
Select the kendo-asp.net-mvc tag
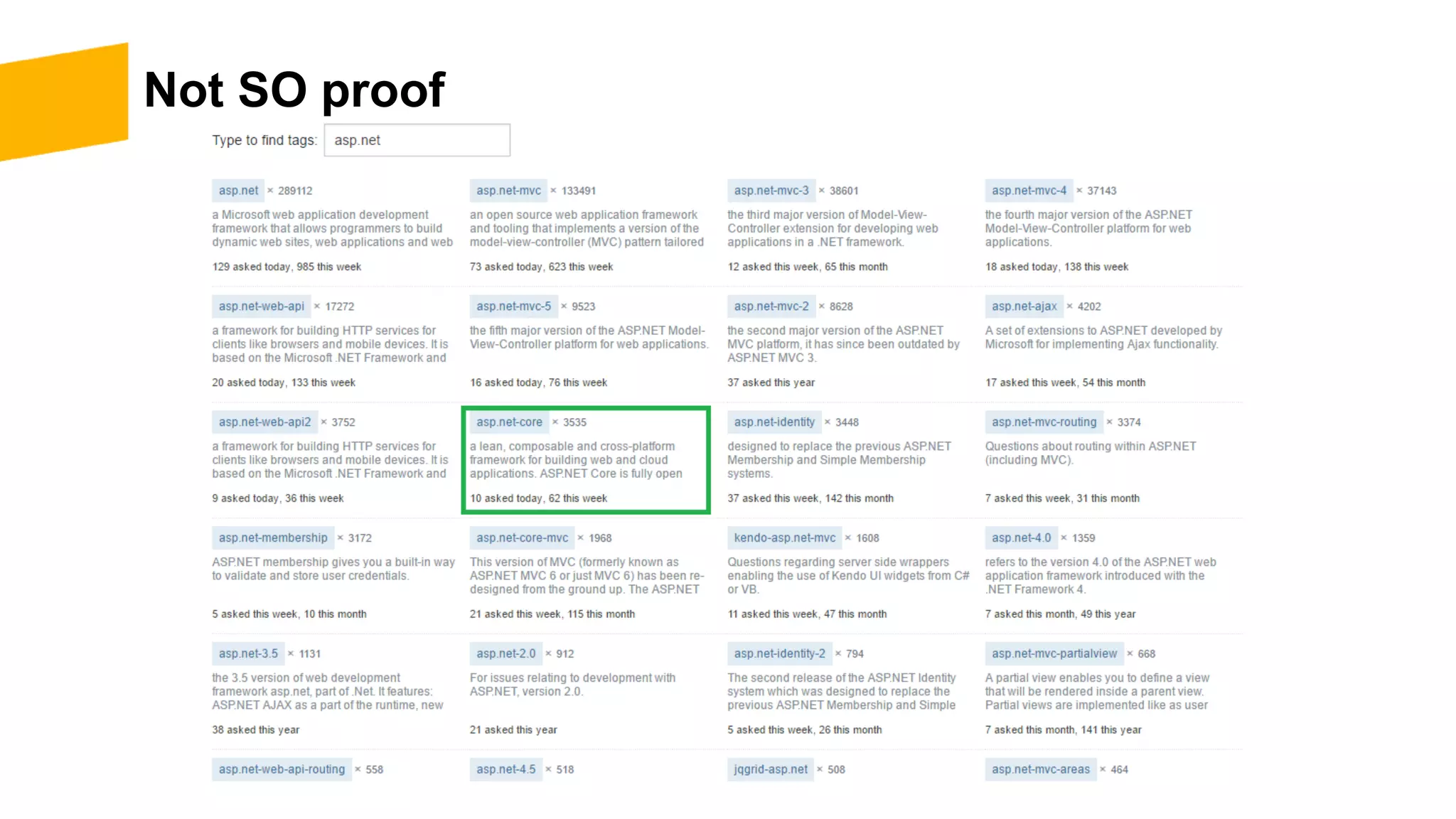click(x=785, y=538)
